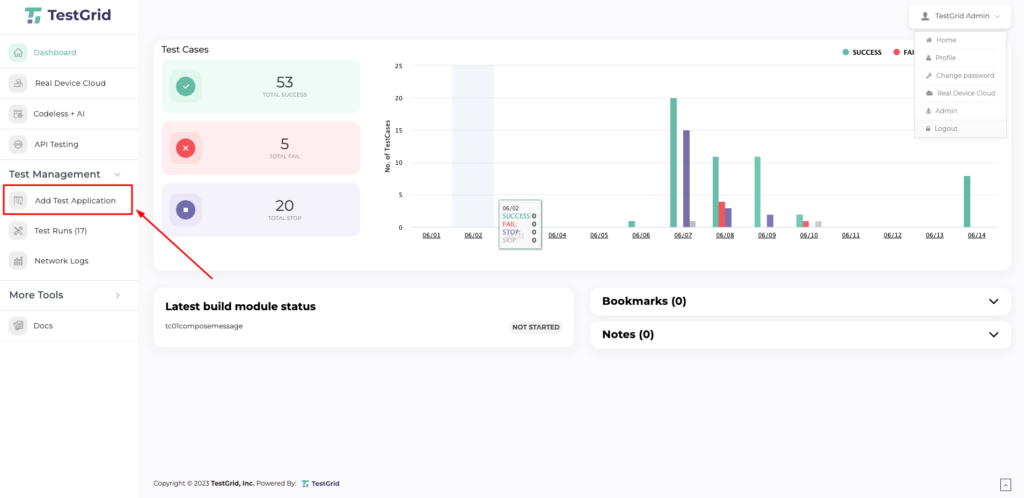Click the cloud icon in the user menu
1024x498 pixels.
click(x=929, y=93)
